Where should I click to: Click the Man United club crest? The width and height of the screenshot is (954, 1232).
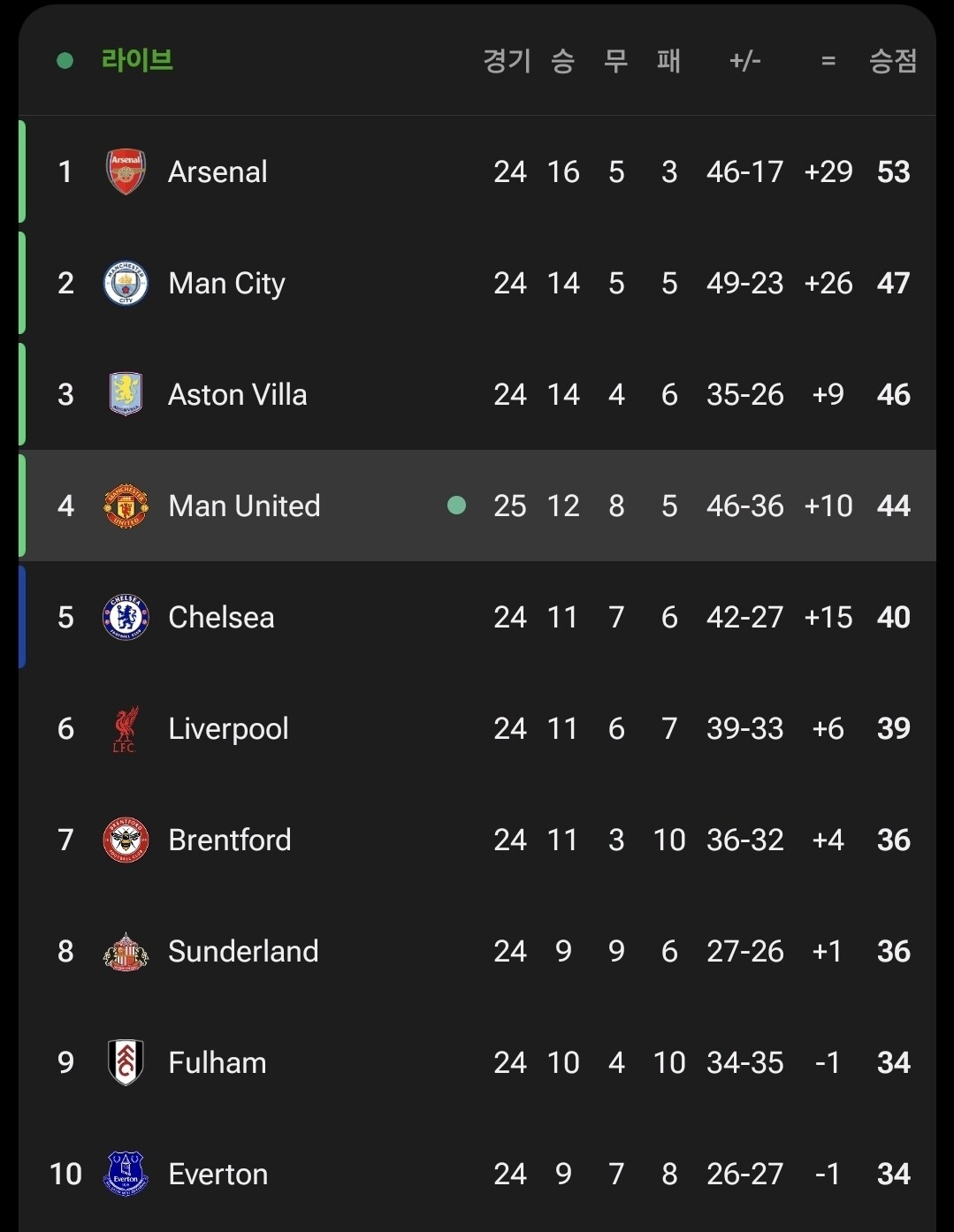126,506
